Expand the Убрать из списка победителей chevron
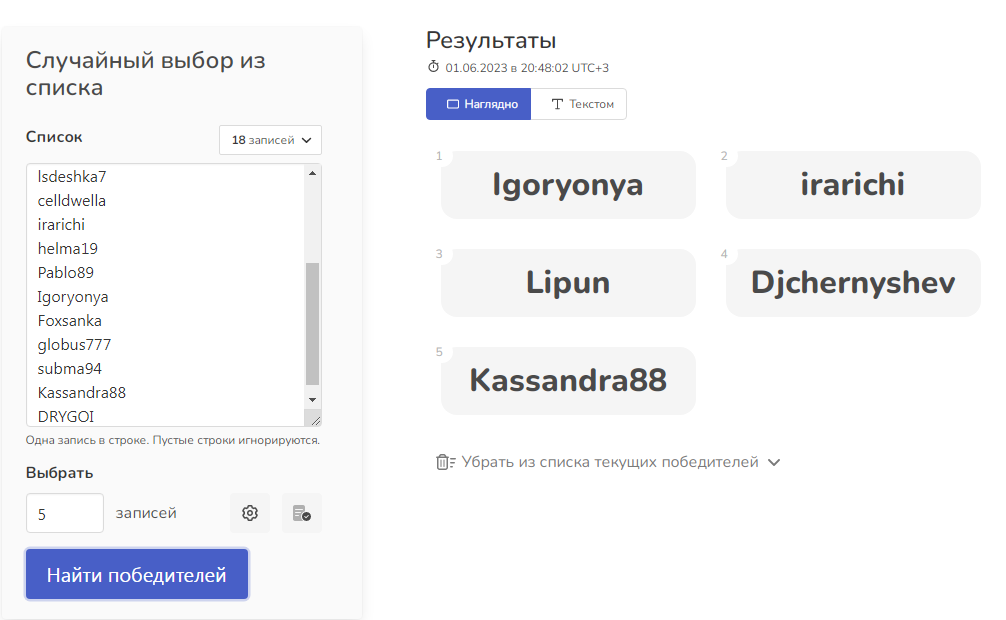 pos(773,462)
